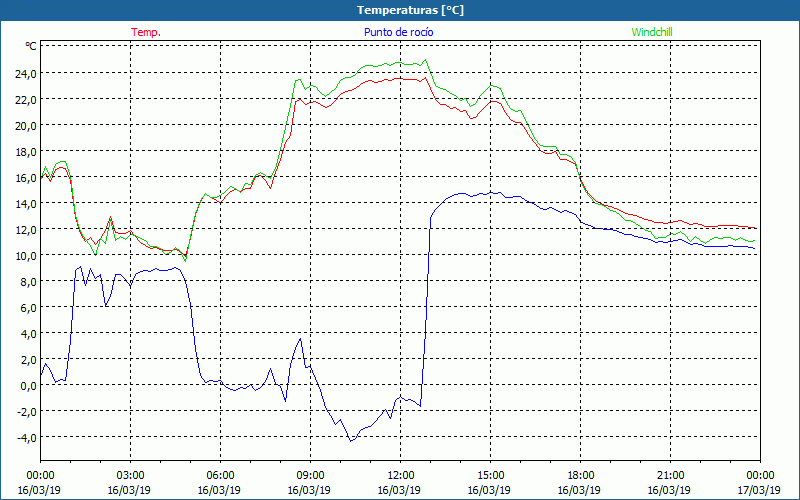
Task: Select the blue 'Punto de rocío' legend label
Action: click(x=398, y=32)
